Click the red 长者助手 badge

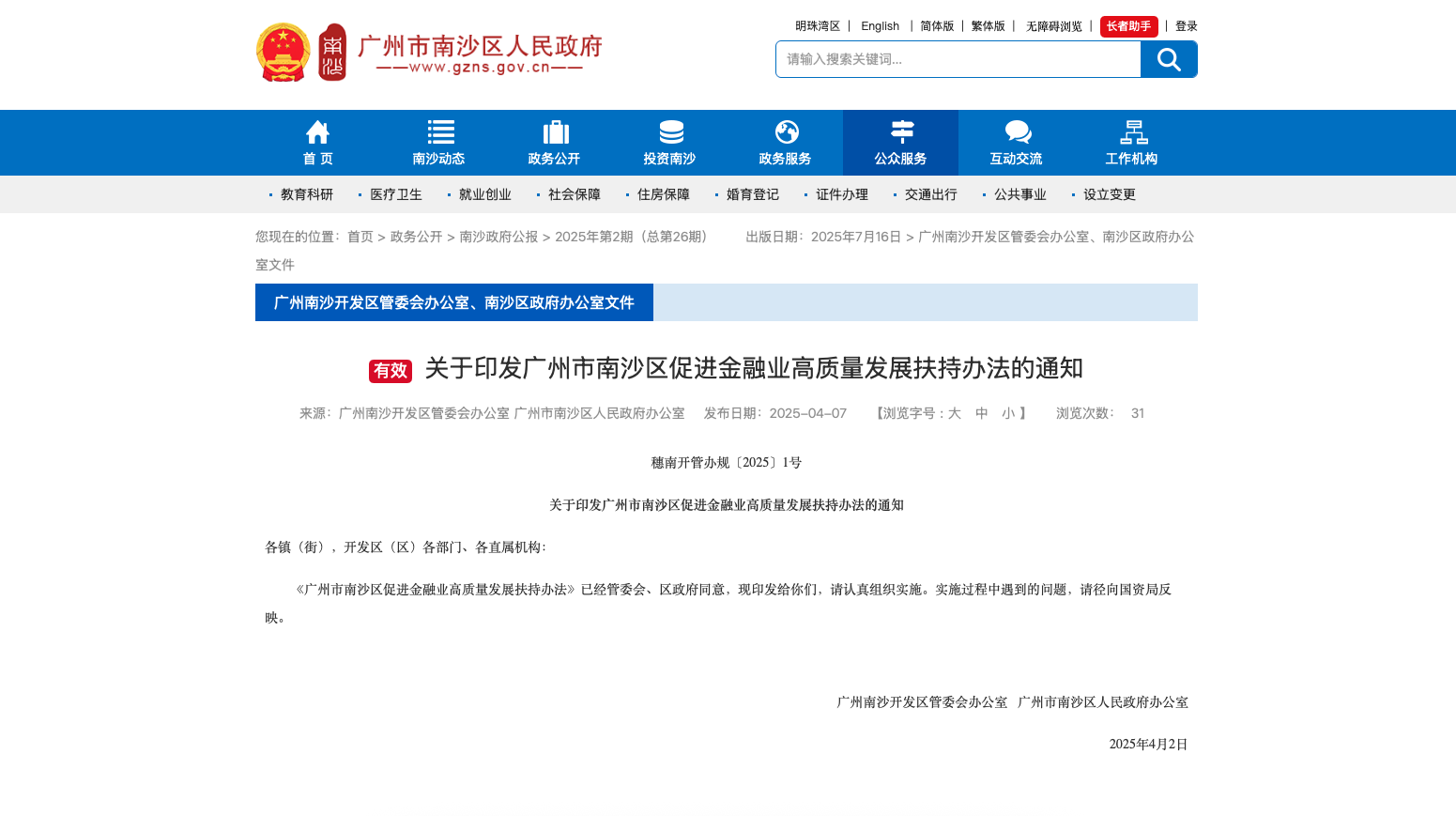(1129, 25)
